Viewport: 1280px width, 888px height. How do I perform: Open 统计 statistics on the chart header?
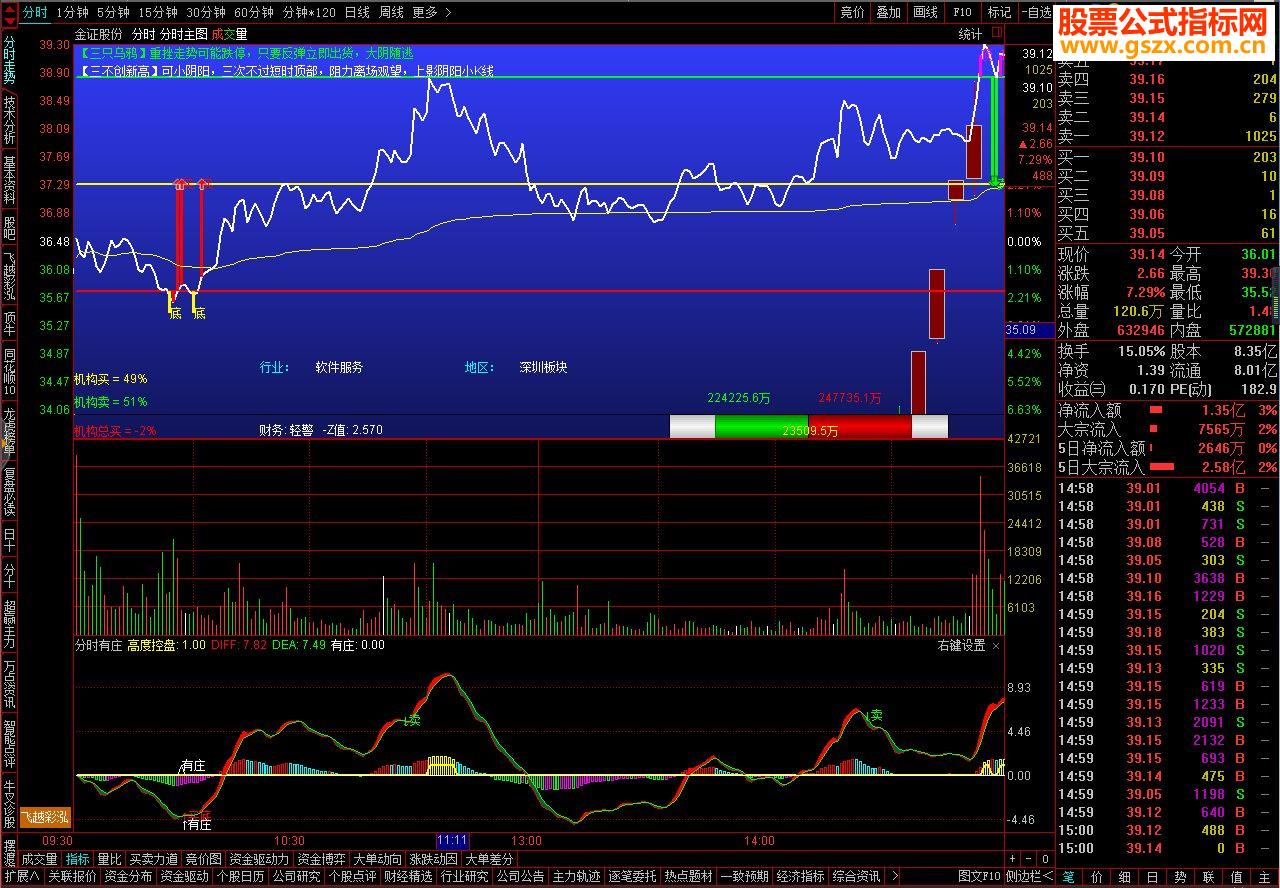(x=970, y=34)
